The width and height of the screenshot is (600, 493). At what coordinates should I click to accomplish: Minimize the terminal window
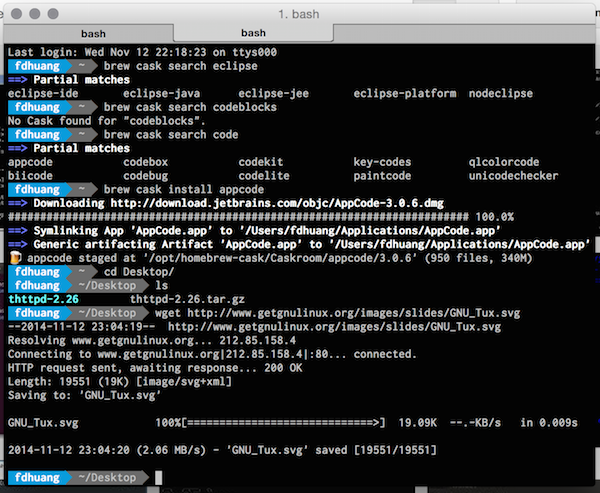(x=35, y=14)
